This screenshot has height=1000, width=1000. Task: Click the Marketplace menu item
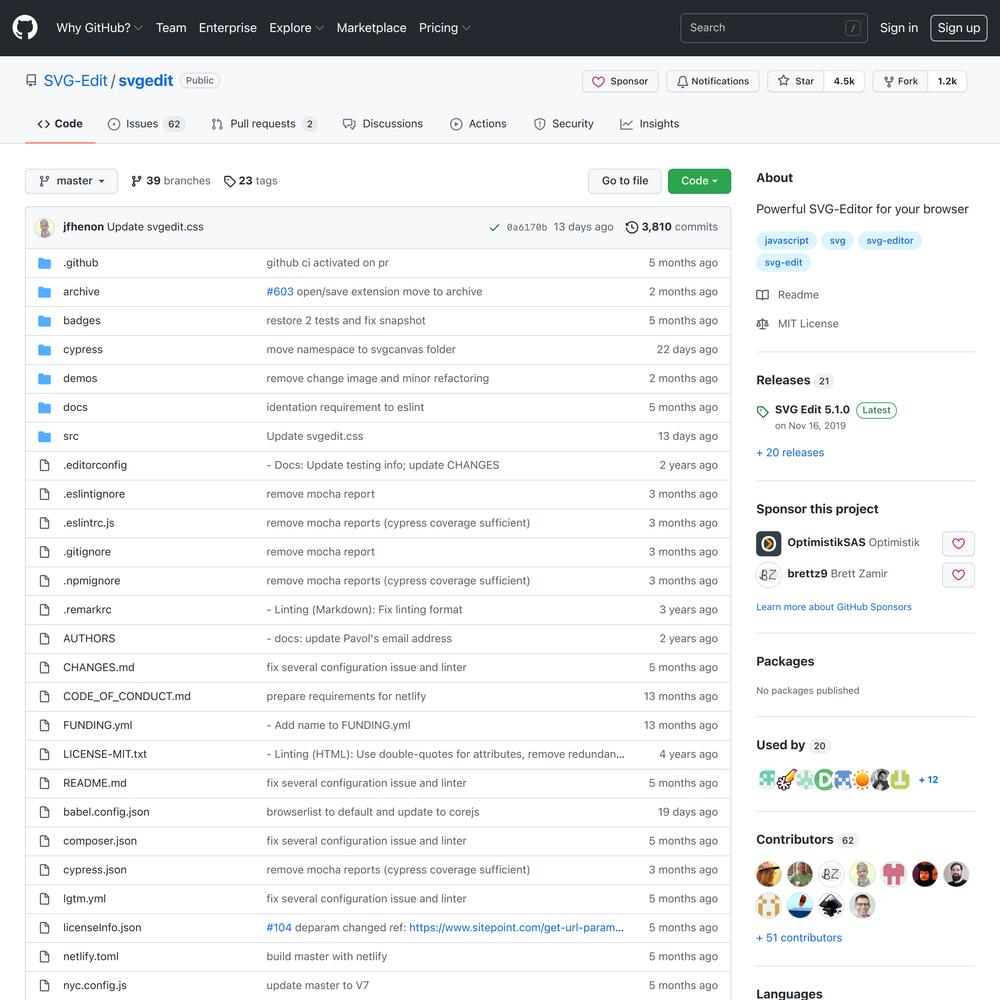(371, 28)
